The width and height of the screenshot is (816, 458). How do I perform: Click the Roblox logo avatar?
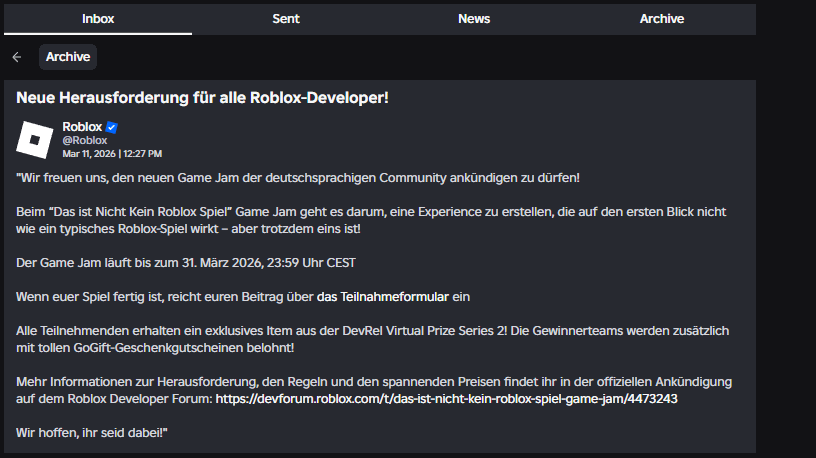[x=35, y=139]
